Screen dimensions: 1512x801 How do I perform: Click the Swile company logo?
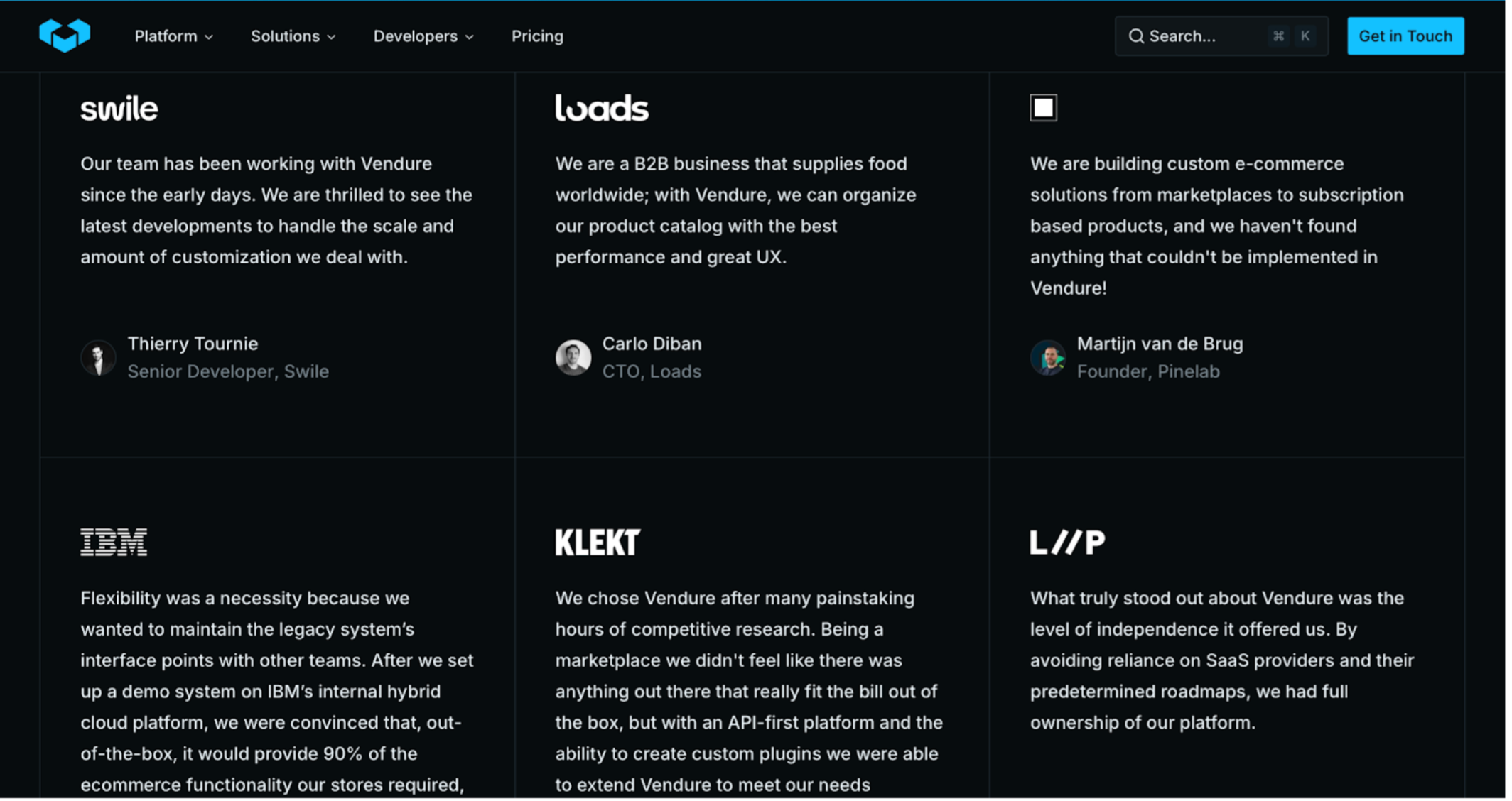119,109
